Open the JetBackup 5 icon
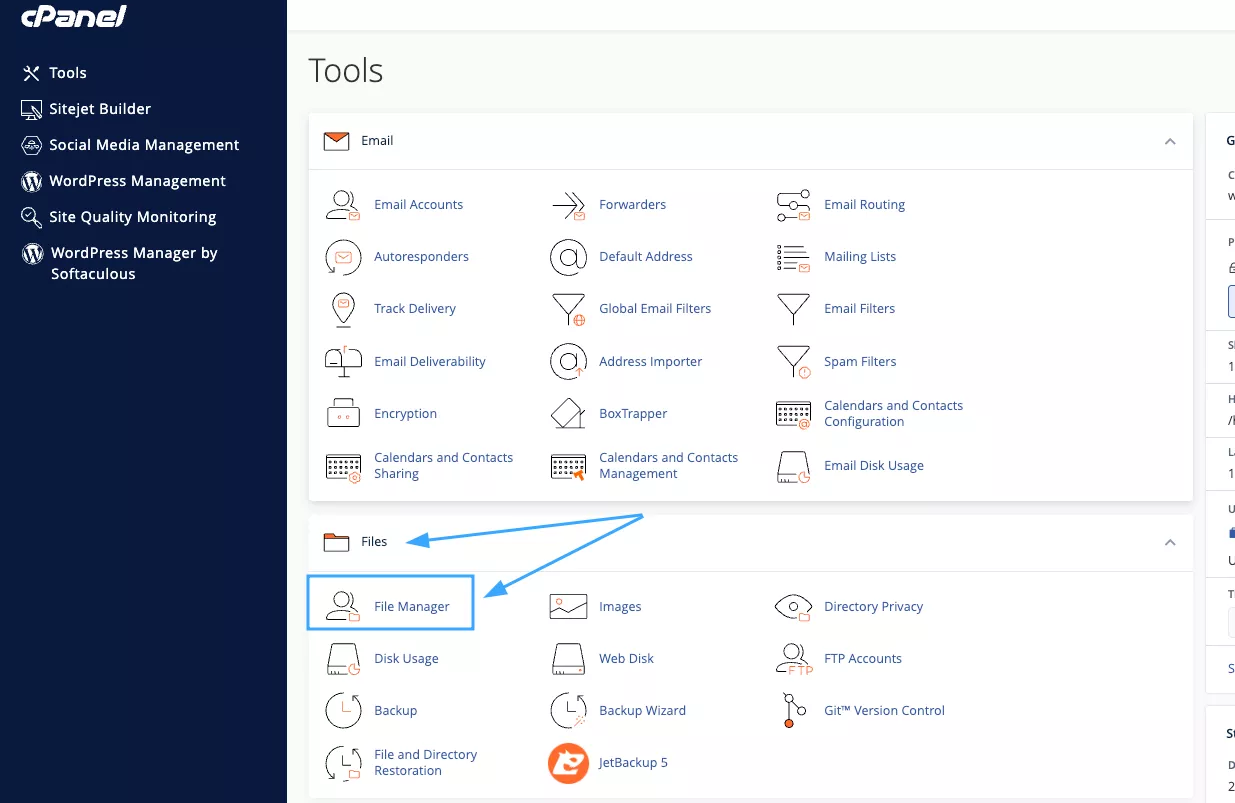The image size is (1235, 803). [568, 763]
